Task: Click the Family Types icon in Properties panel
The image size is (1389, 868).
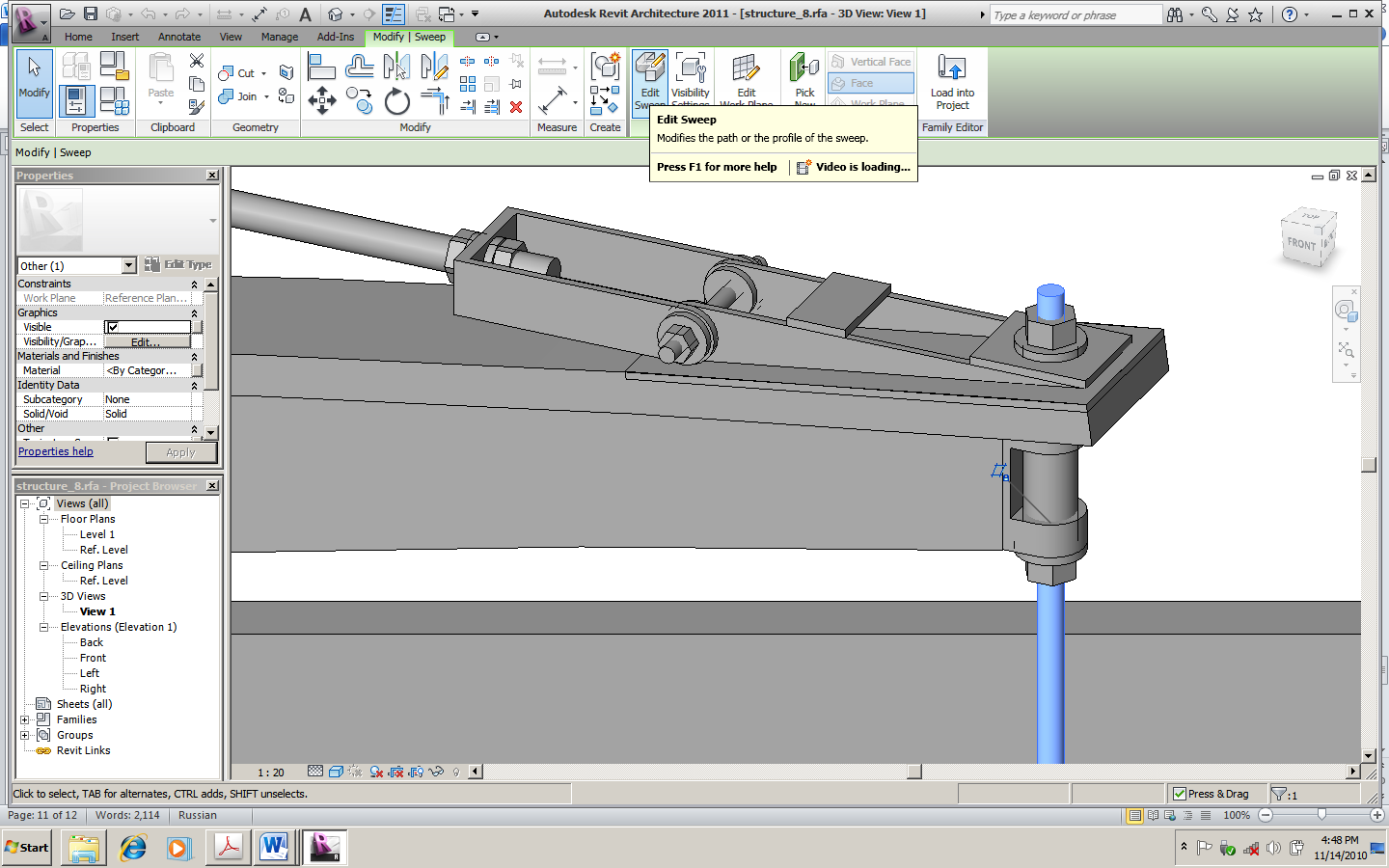Action: point(115,100)
